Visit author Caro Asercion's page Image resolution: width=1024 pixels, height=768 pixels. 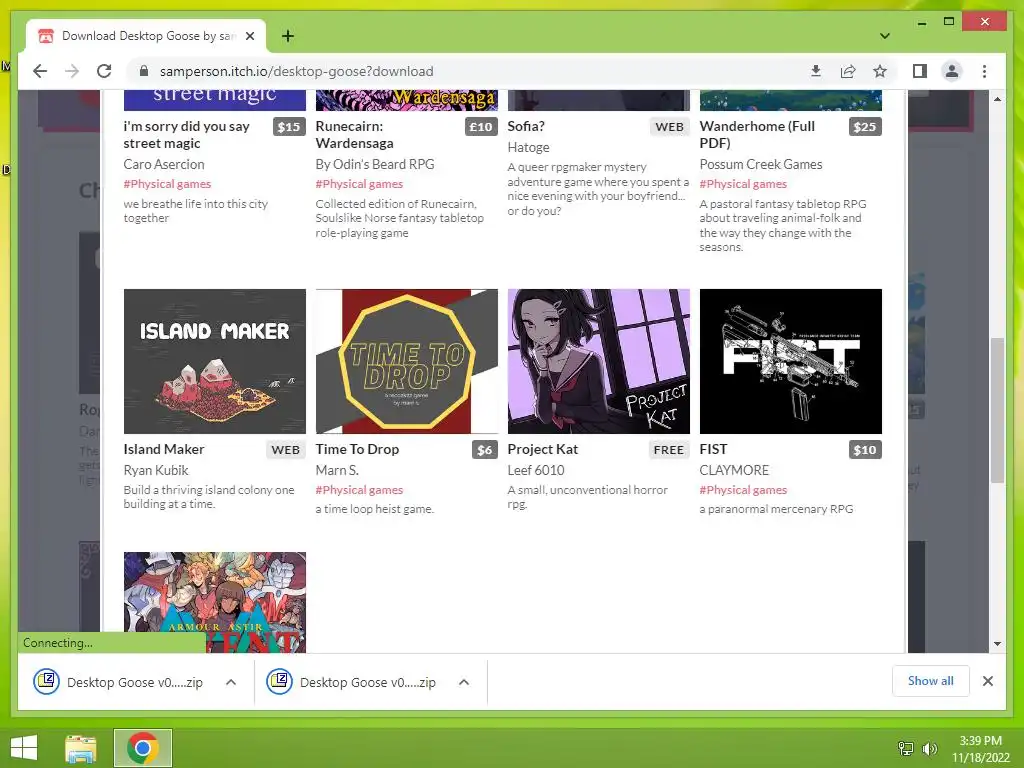[164, 165]
